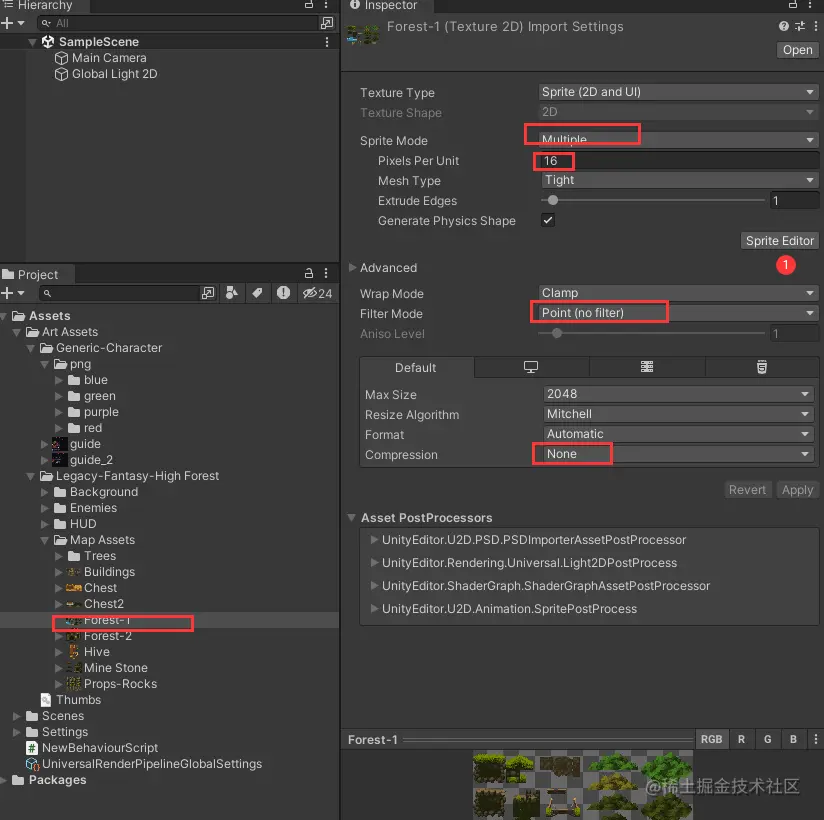Open the Inspector component context menu
Screen dimensions: 824x820
[x=816, y=26]
